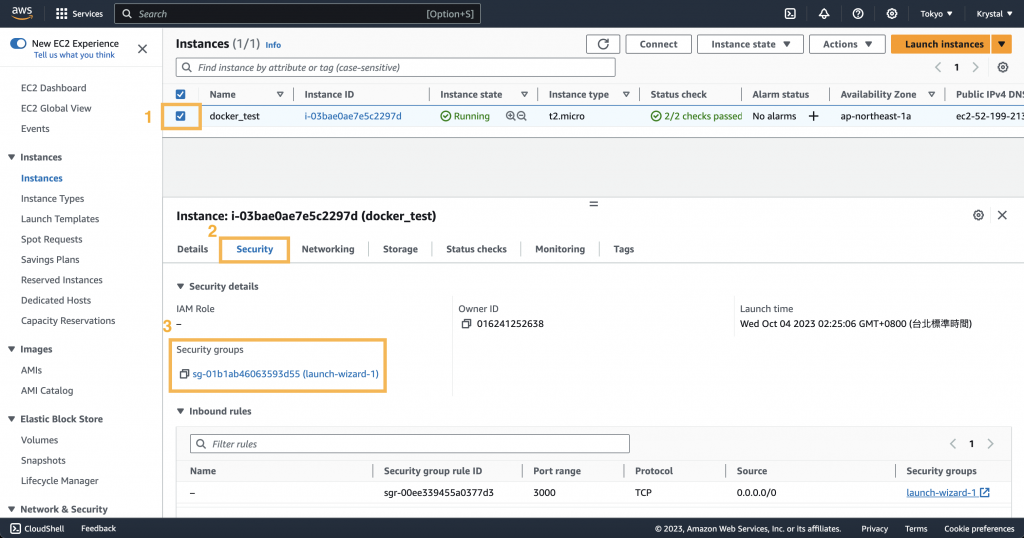Open the notifications bell
This screenshot has height=538, width=1024.
coord(824,14)
